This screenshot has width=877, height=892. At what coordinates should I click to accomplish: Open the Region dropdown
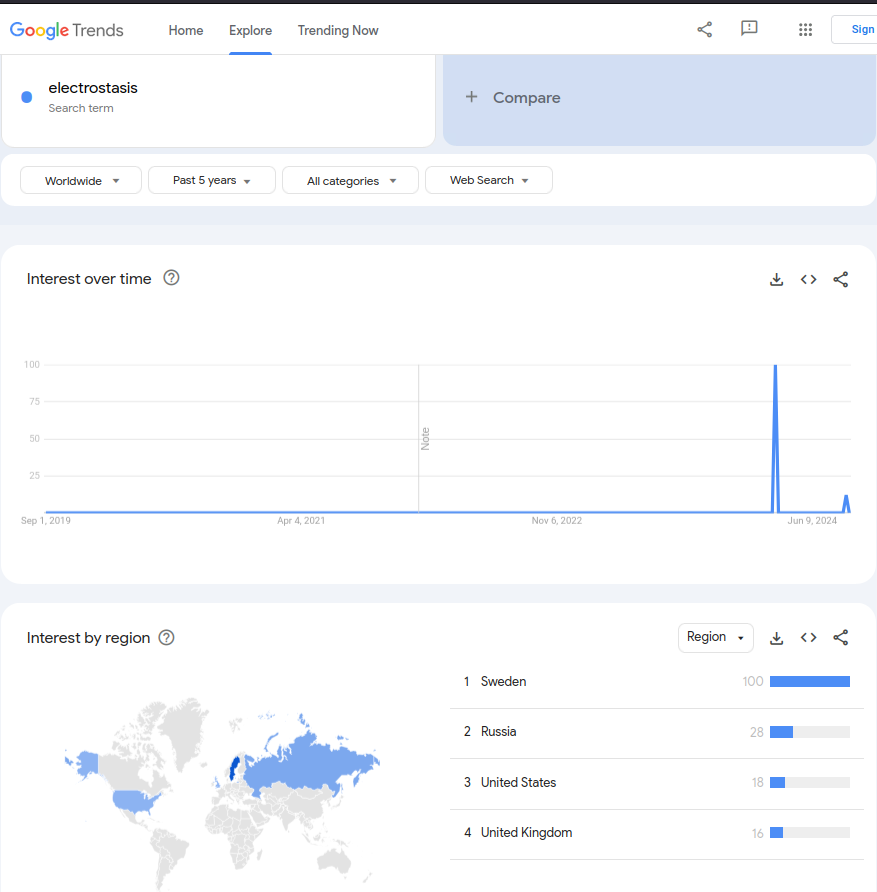(715, 637)
